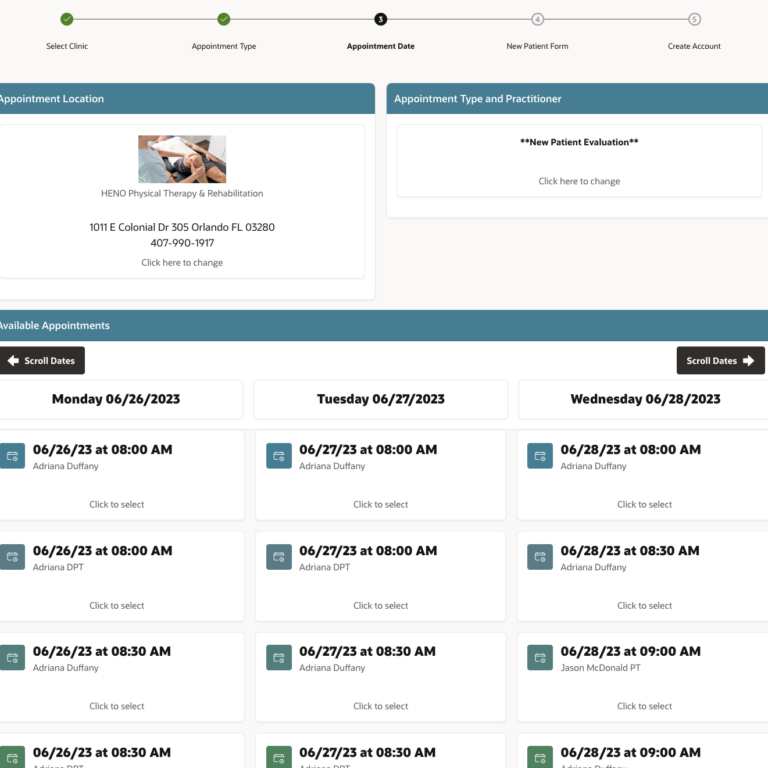The width and height of the screenshot is (768, 768).
Task: Click to select 06/26/23 08:30 AM Adriana Duffany
Action: [x=117, y=706]
